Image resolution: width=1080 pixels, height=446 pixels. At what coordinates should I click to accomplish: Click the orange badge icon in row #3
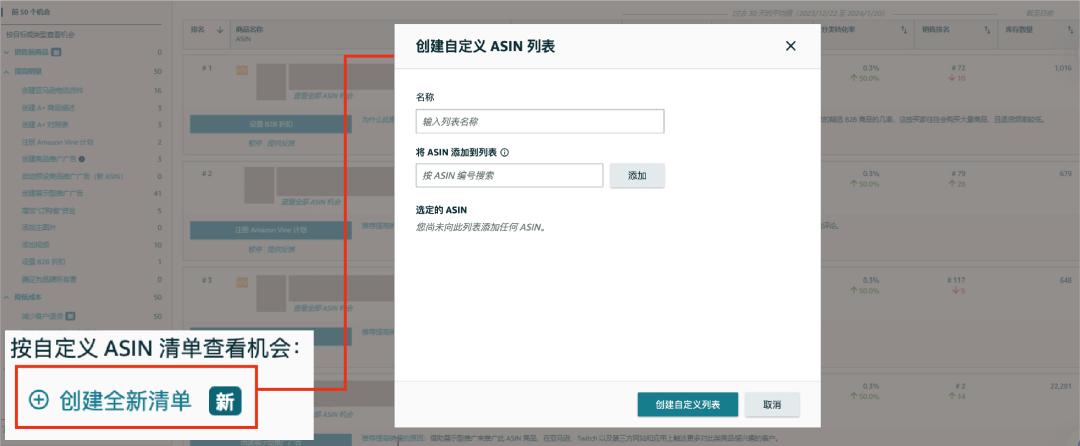(242, 282)
